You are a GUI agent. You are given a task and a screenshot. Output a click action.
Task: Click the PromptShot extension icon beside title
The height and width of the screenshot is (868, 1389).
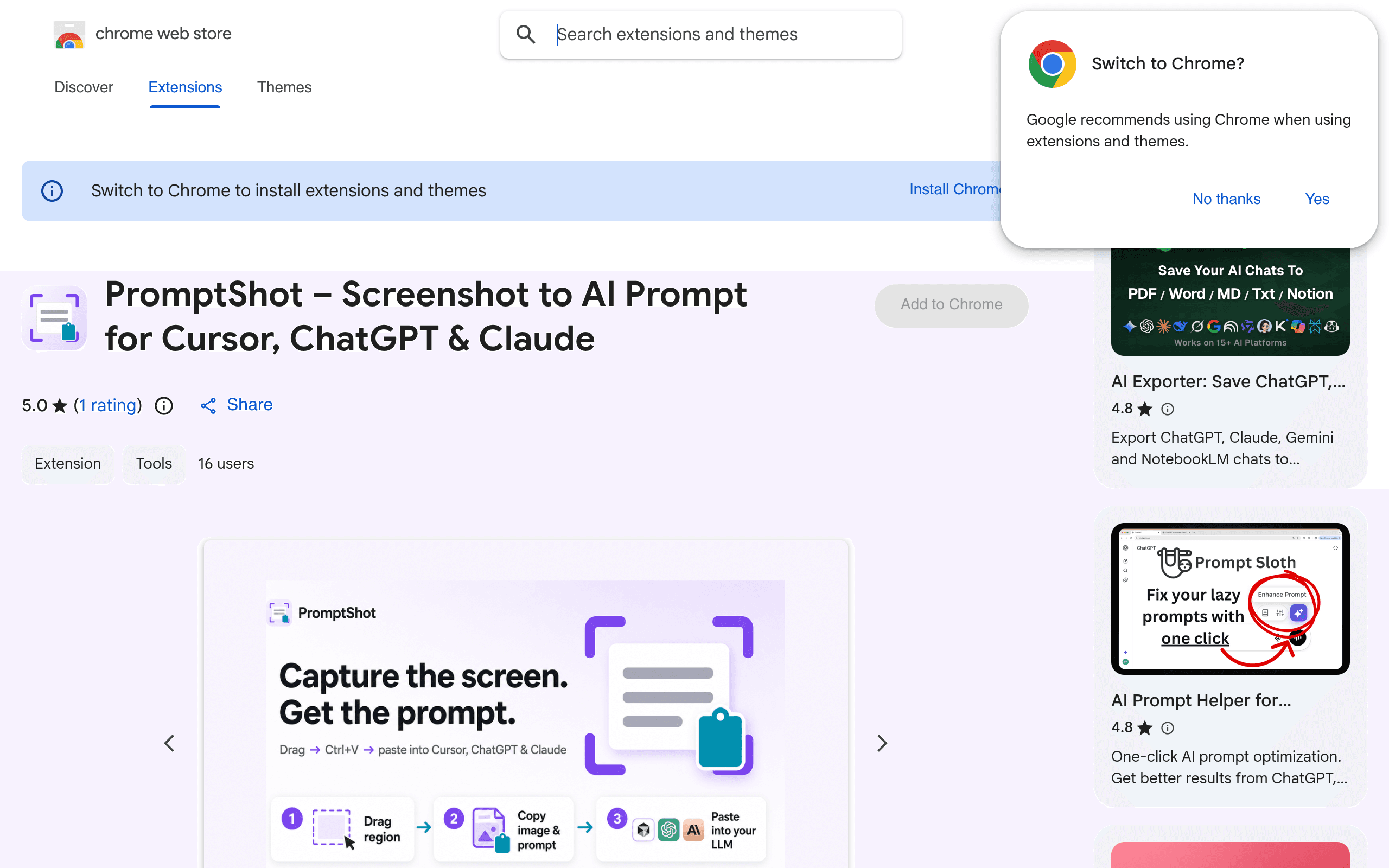tap(54, 318)
